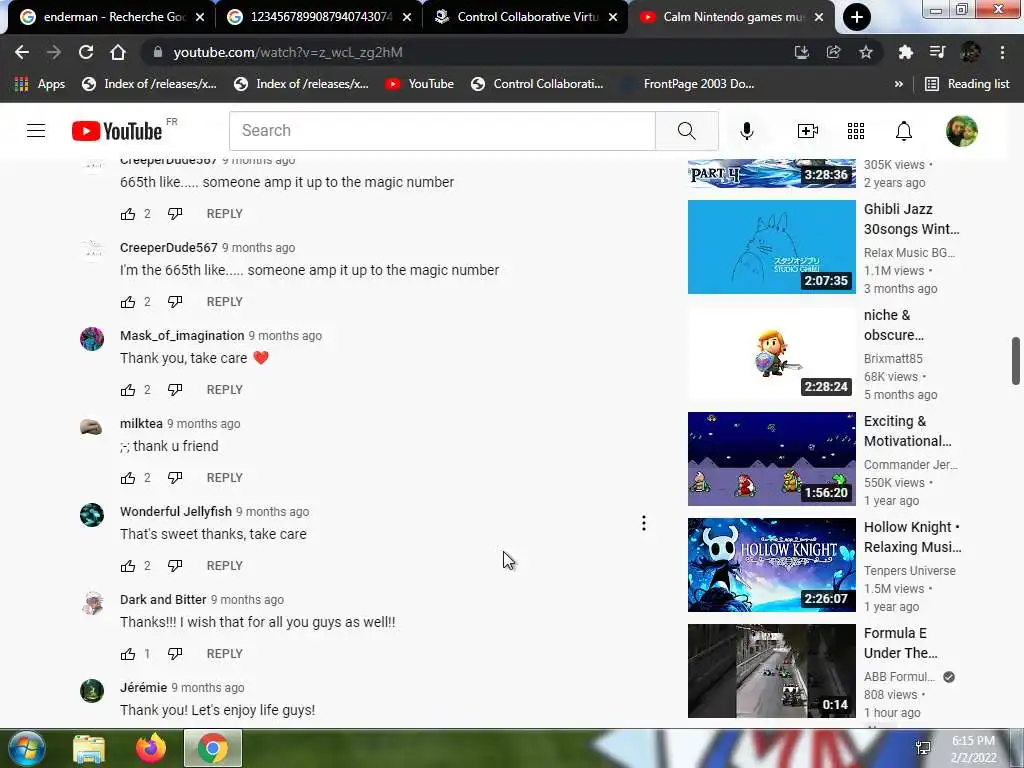Open Firefox from the taskbar
Image resolution: width=1024 pixels, height=768 pixels.
[x=151, y=748]
